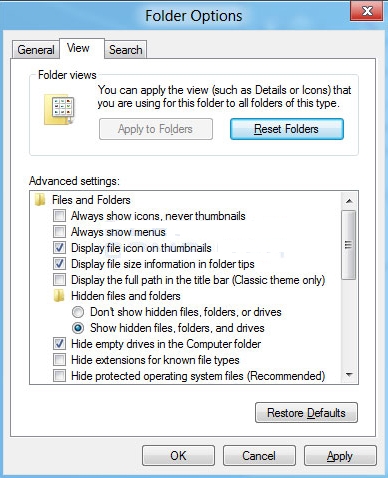
Task: Click the Advanced settings scrollbar thumb
Action: click(349, 245)
